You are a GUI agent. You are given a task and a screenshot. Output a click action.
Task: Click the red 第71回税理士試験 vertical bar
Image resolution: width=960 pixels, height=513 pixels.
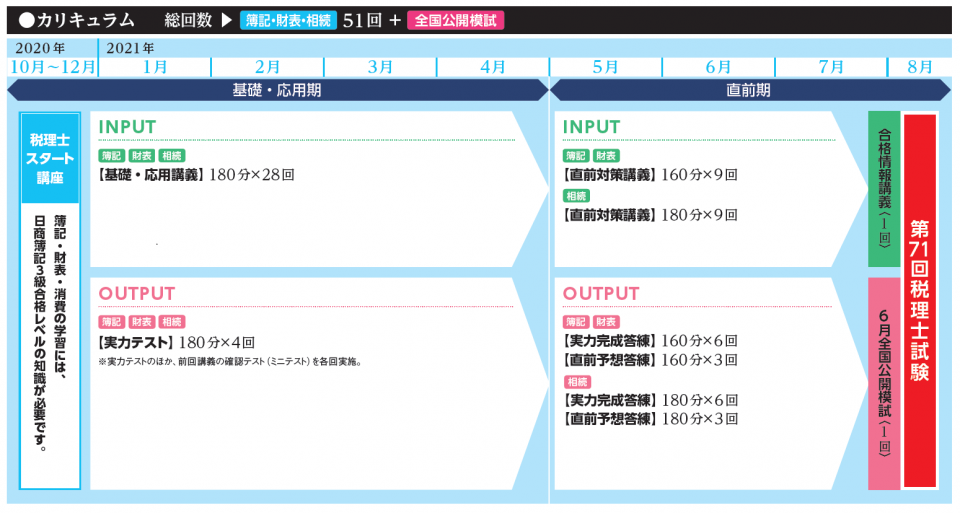point(920,300)
